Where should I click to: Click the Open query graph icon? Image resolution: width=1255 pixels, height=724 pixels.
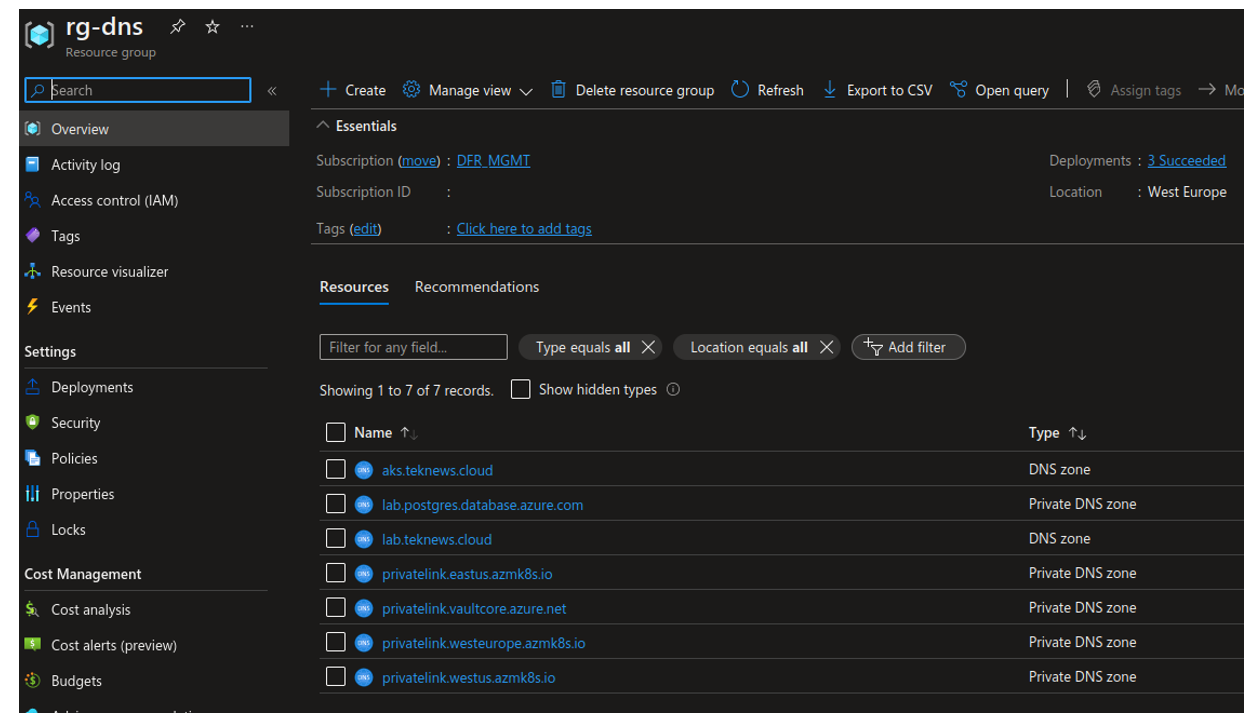(x=958, y=89)
